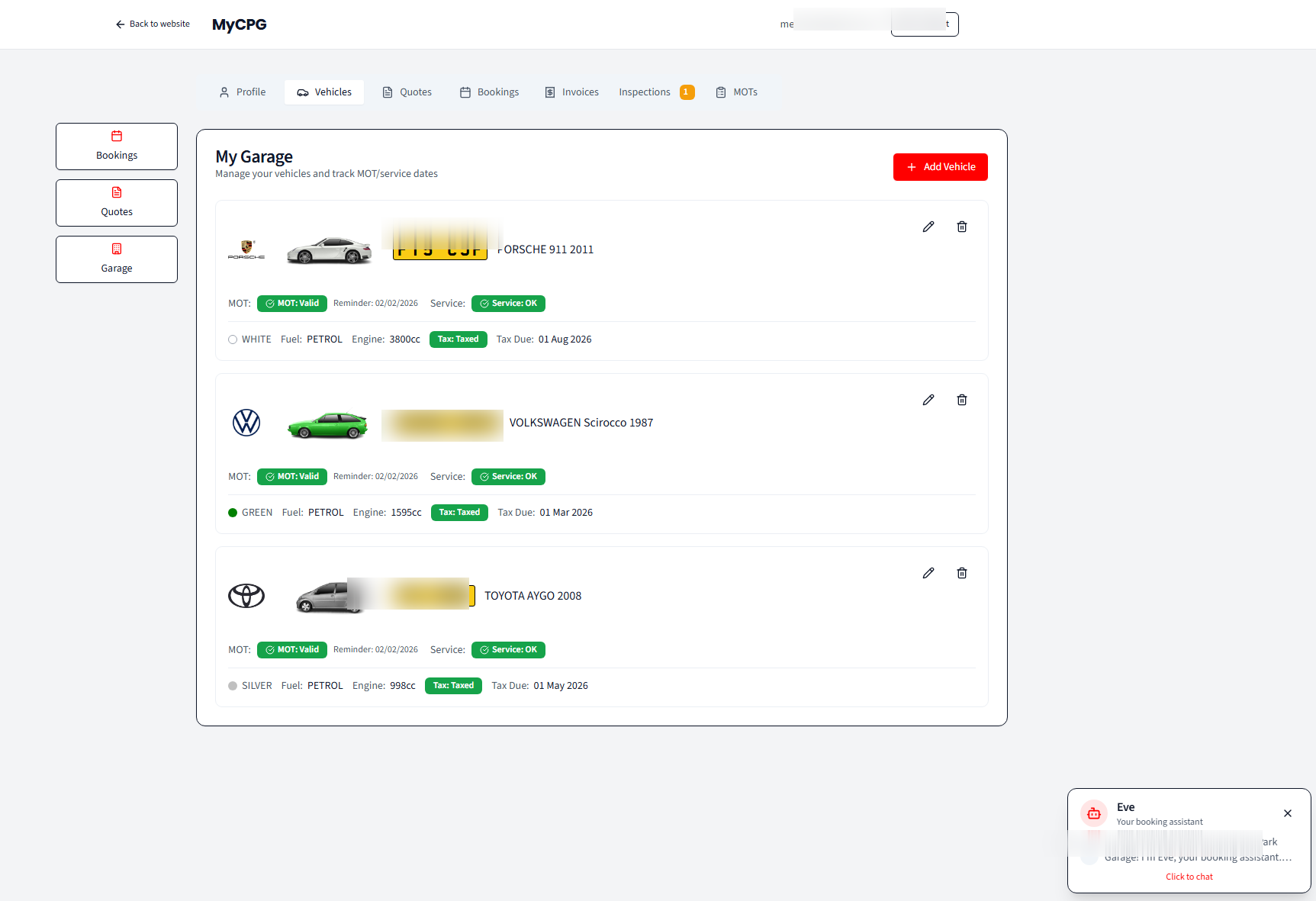Click the WHITE colour dot

click(233, 339)
